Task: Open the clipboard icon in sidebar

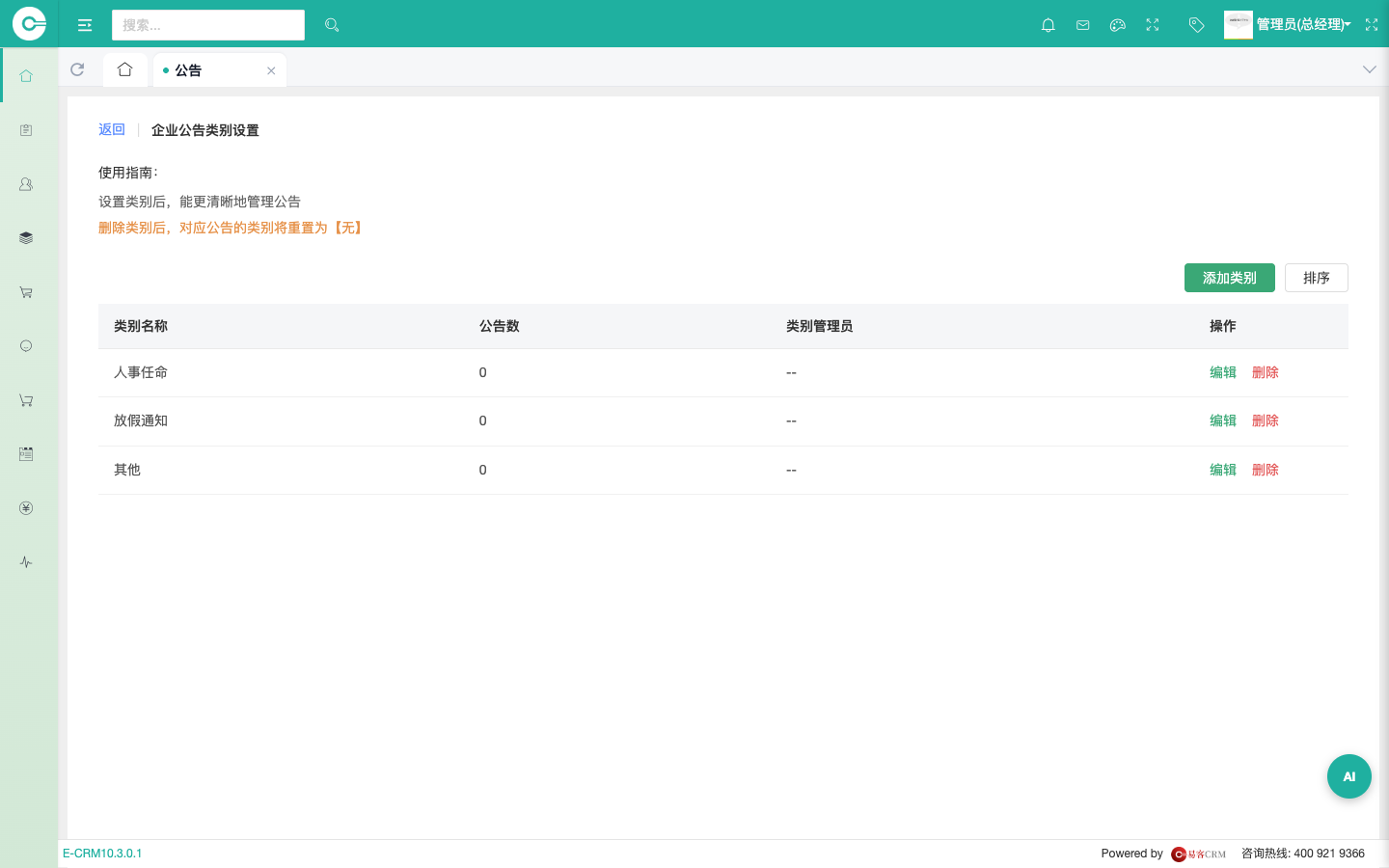Action: (26, 129)
